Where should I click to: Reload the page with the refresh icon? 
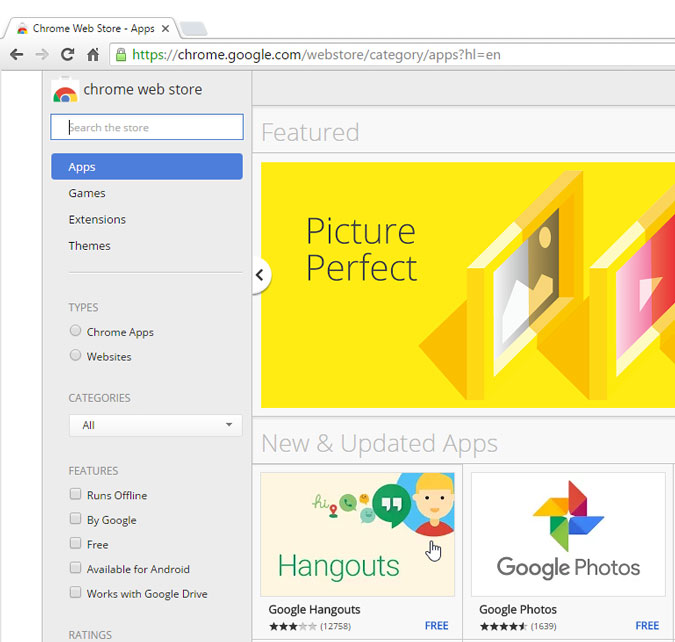tap(68, 55)
